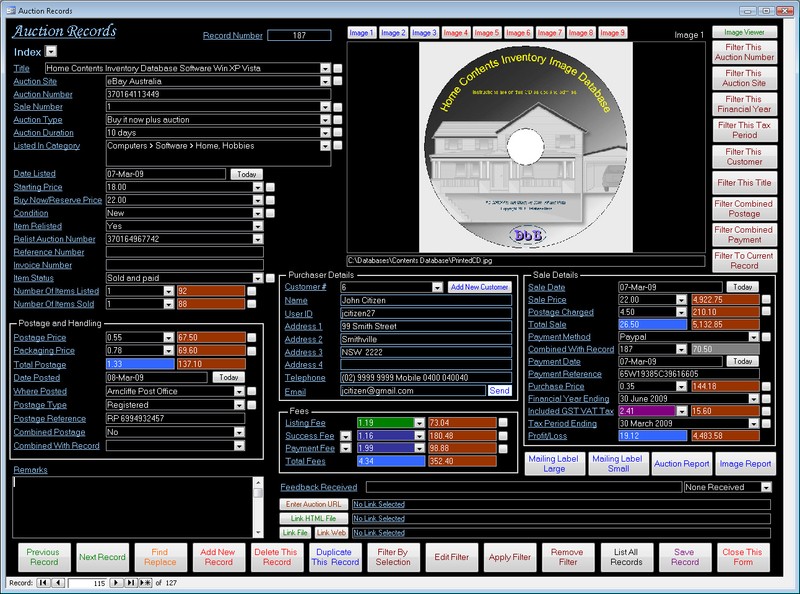The image size is (800, 594).
Task: Toggle checkbox beside Starting Price field
Action: pyautogui.click(x=270, y=187)
